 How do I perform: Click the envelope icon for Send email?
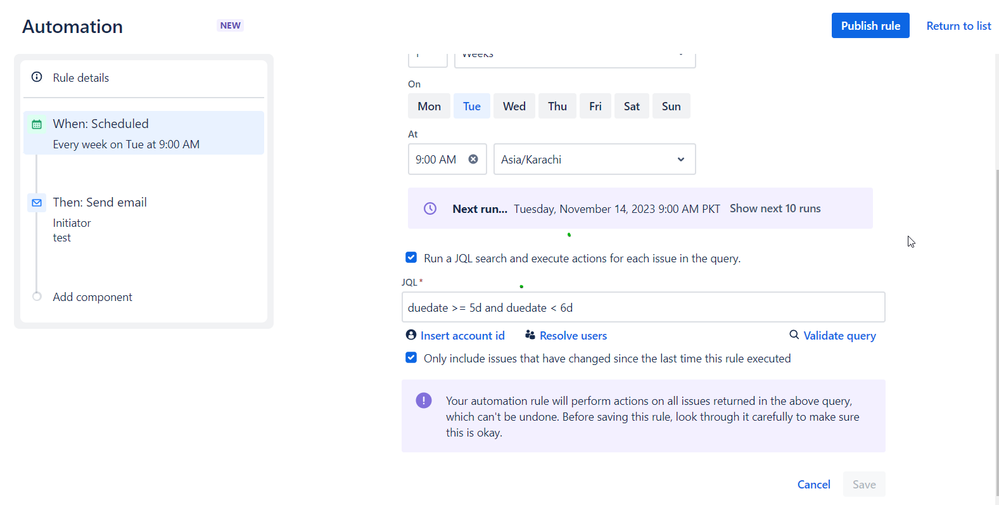pyautogui.click(x=37, y=203)
